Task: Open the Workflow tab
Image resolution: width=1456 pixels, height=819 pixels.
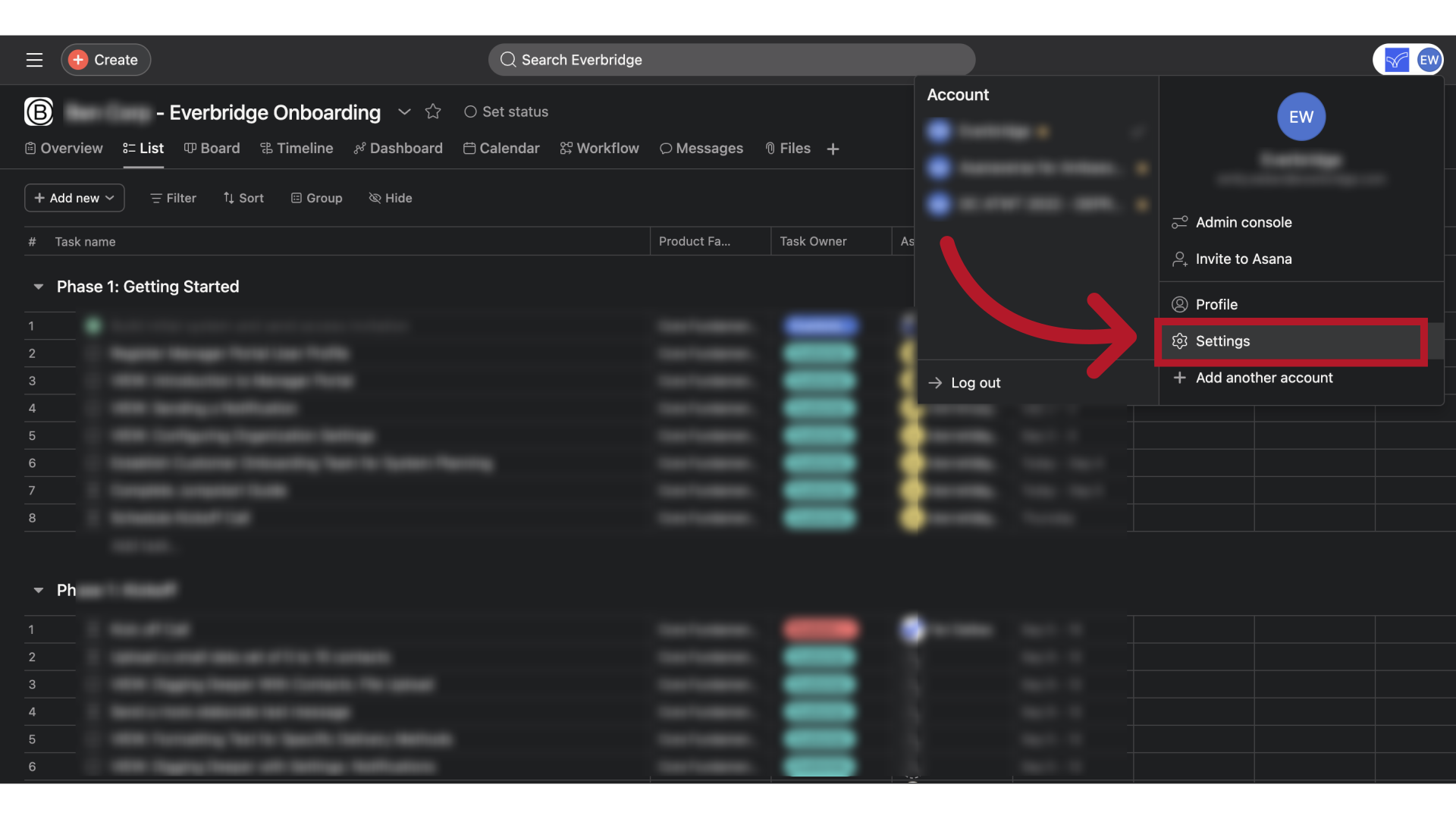Action: pos(599,149)
